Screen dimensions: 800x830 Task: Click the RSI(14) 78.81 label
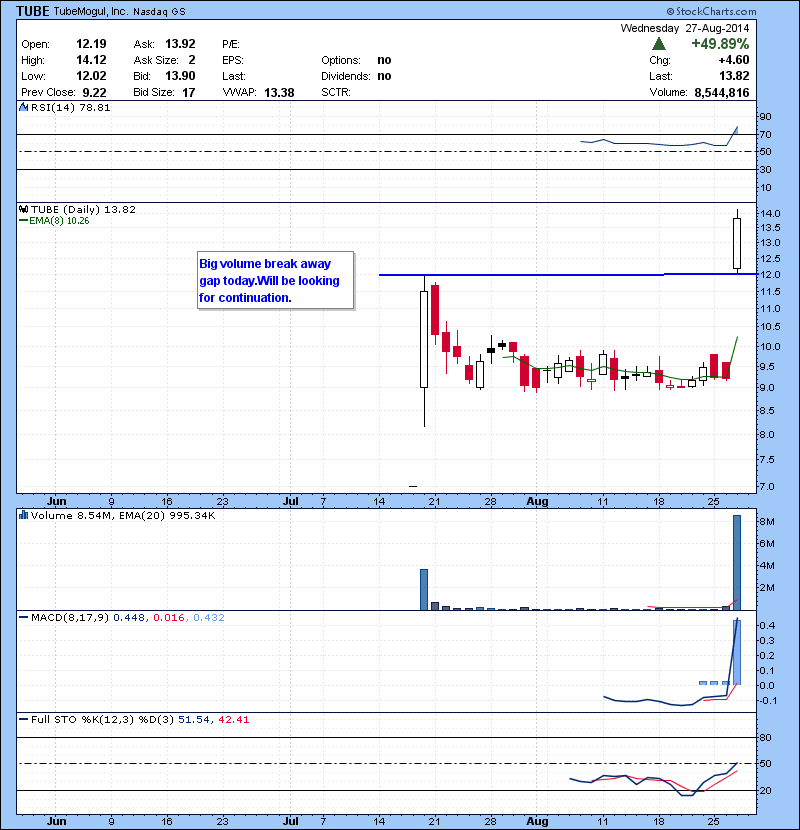(70, 107)
